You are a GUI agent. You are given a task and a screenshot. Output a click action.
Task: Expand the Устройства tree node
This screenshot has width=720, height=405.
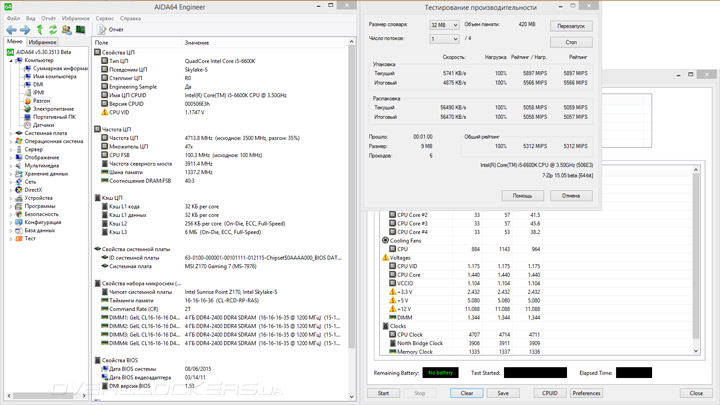tap(11, 198)
